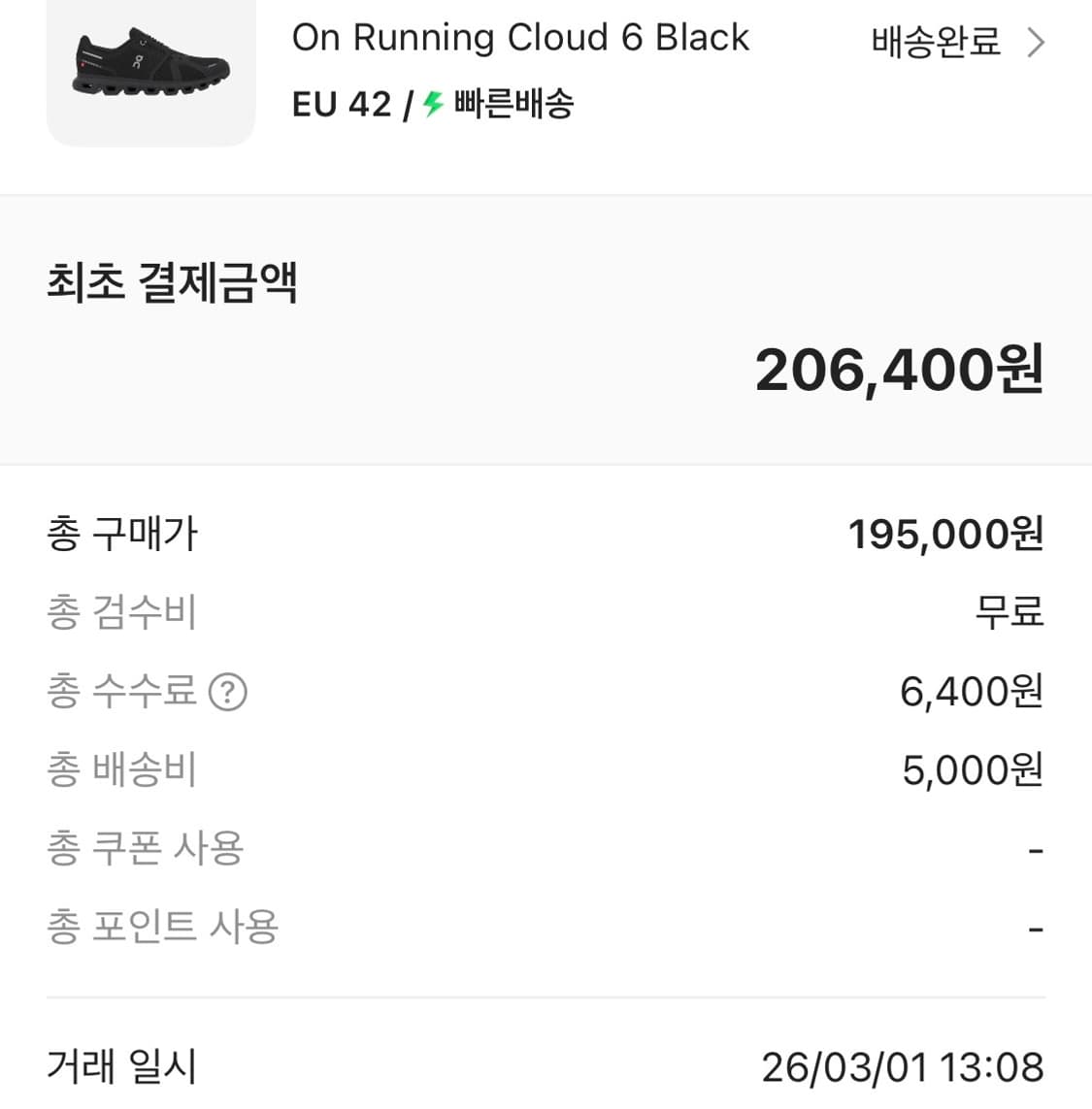Tap the 5,000원 shipping fee amount
1092x1109 pixels.
point(972,770)
